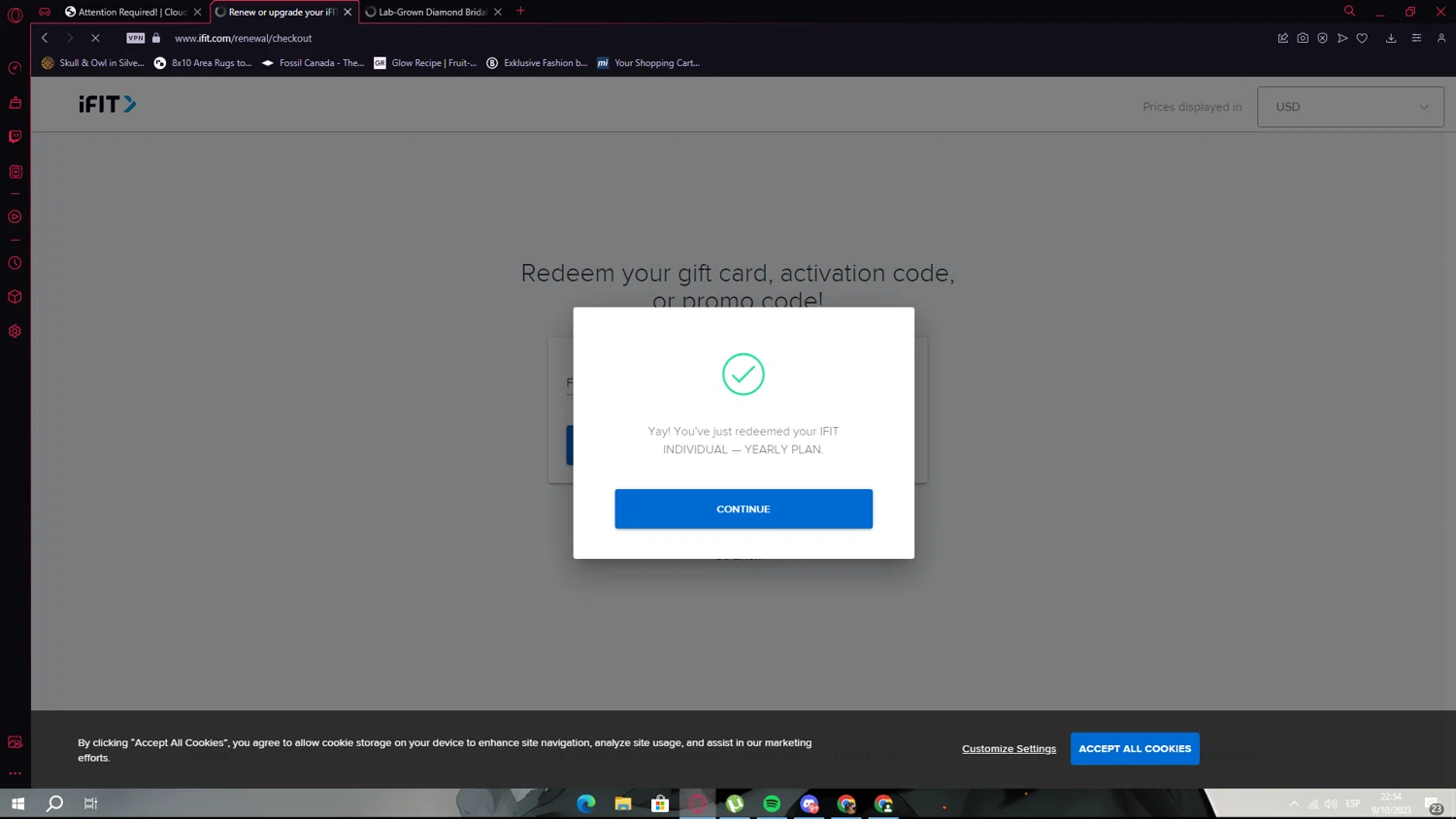This screenshot has height=819, width=1456.
Task: Open Task View on taskbar
Action: (91, 803)
